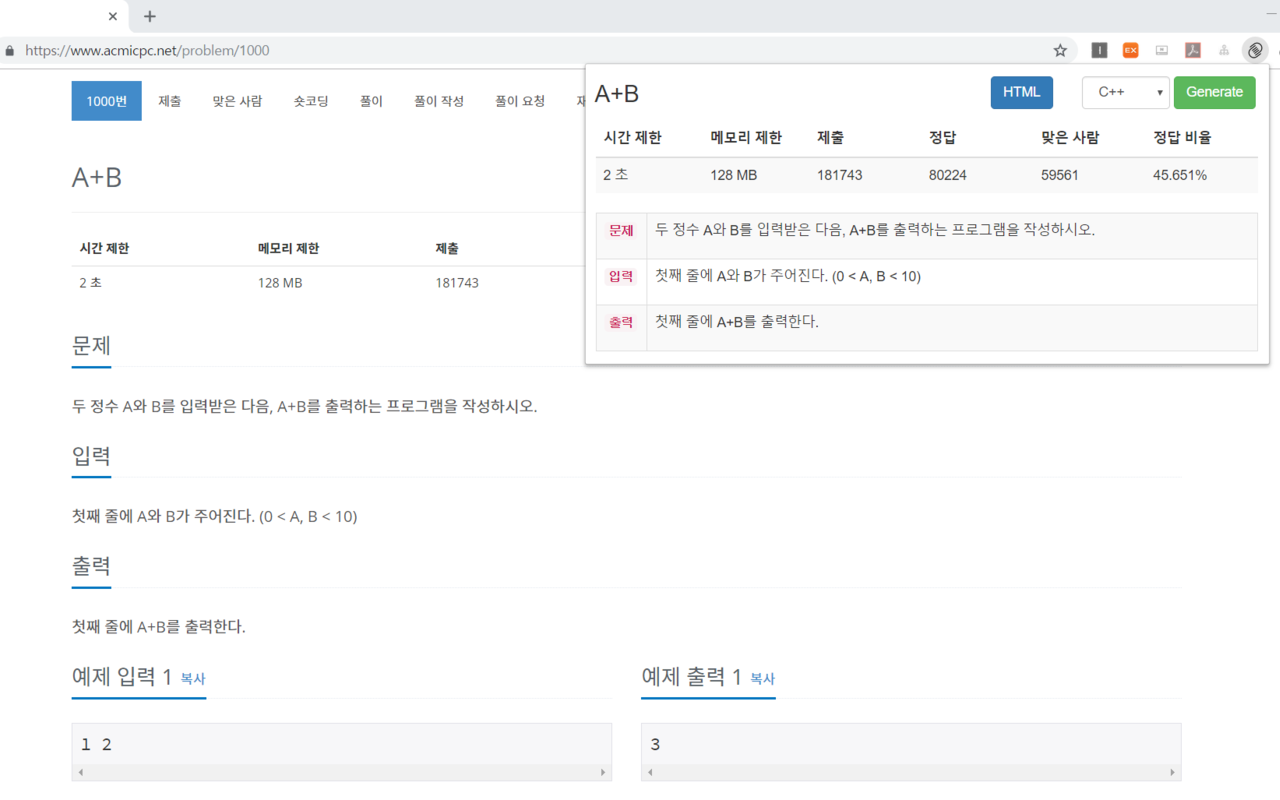Open the 풀이 작성 tab
1280x800 pixels.
439,101
